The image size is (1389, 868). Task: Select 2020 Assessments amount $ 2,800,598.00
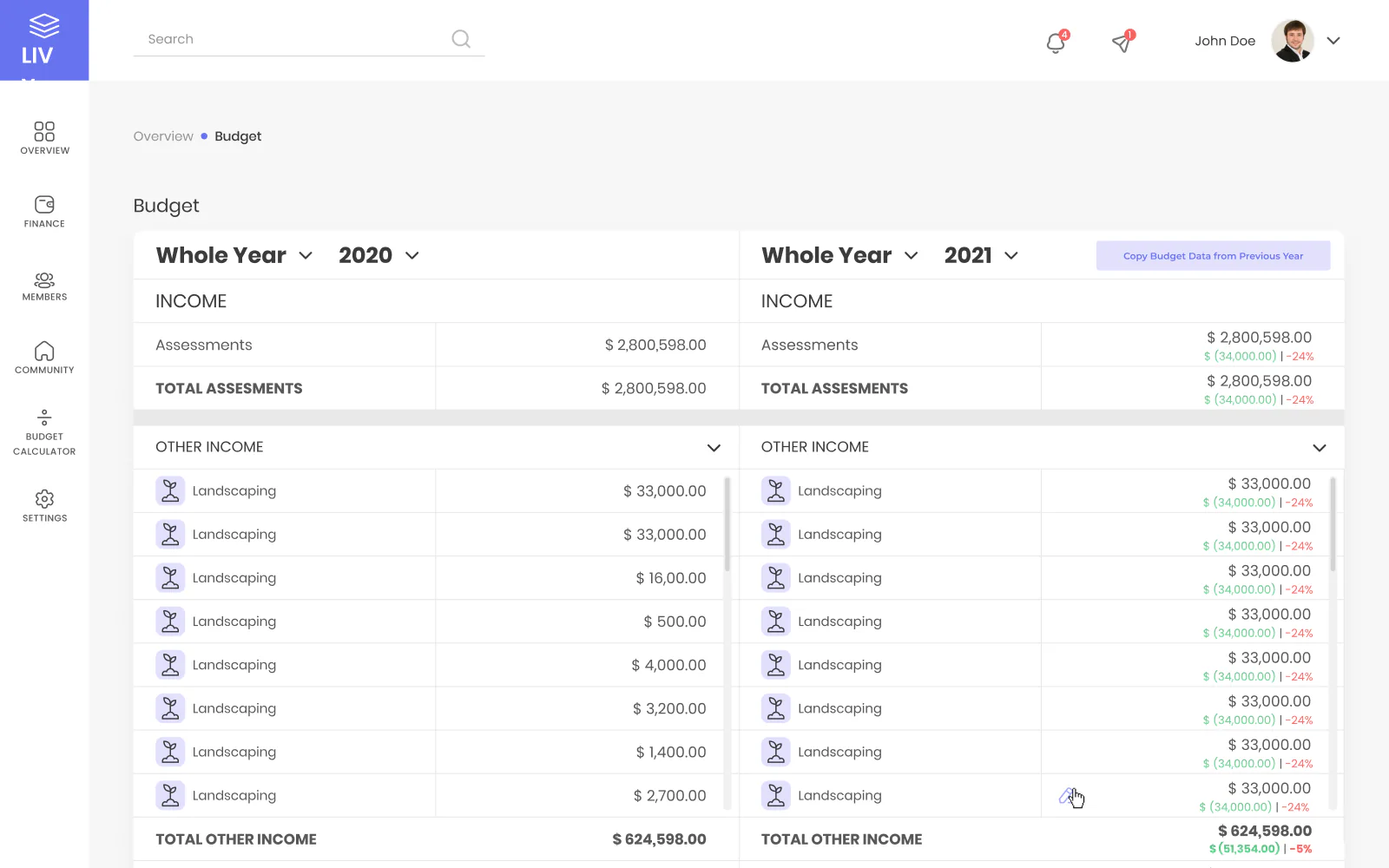coord(655,345)
